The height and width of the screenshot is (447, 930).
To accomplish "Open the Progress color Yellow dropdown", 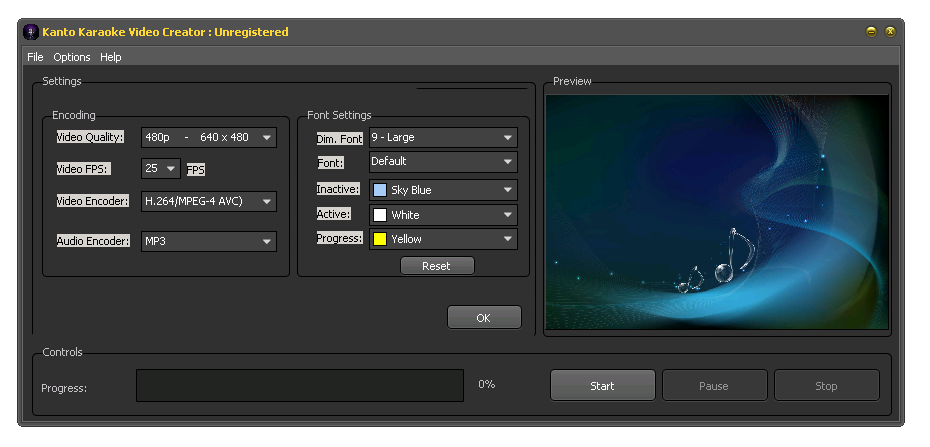I will point(443,239).
